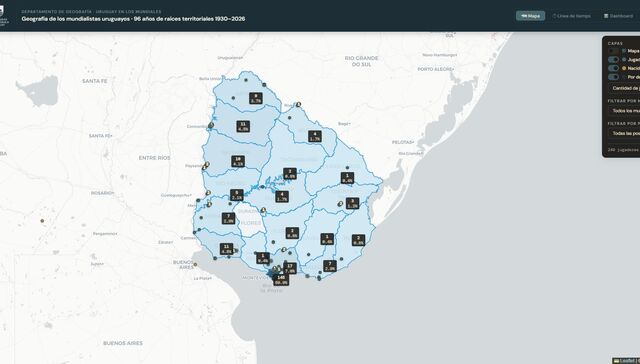Click the Colonia department label showing 11
Viewport: 640px width, 364px height.
coord(226,249)
